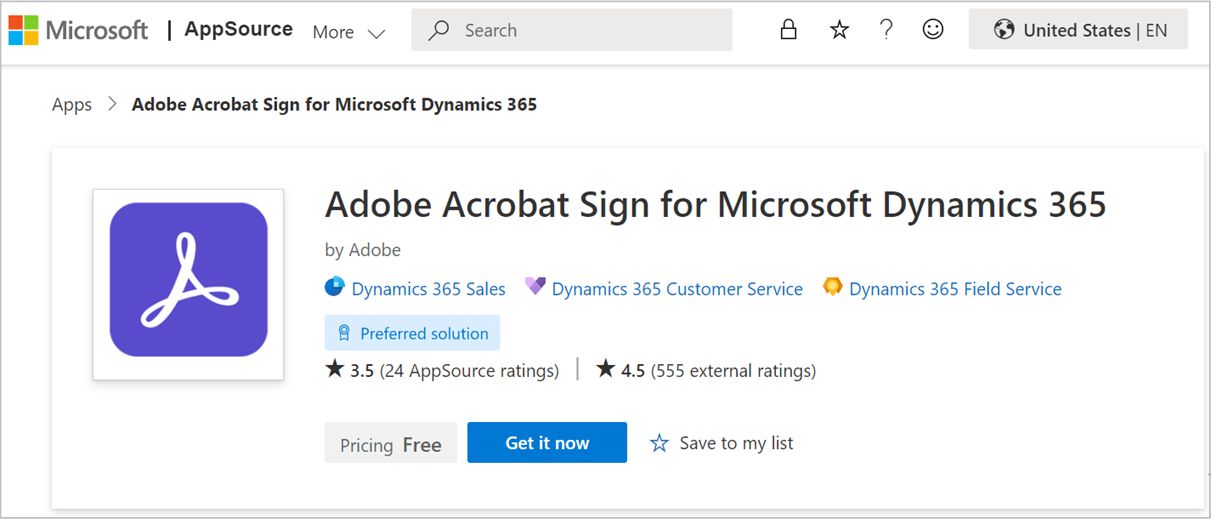Change region via United States | EN button
The width and height of the screenshot is (1211, 519).
(x=1078, y=30)
